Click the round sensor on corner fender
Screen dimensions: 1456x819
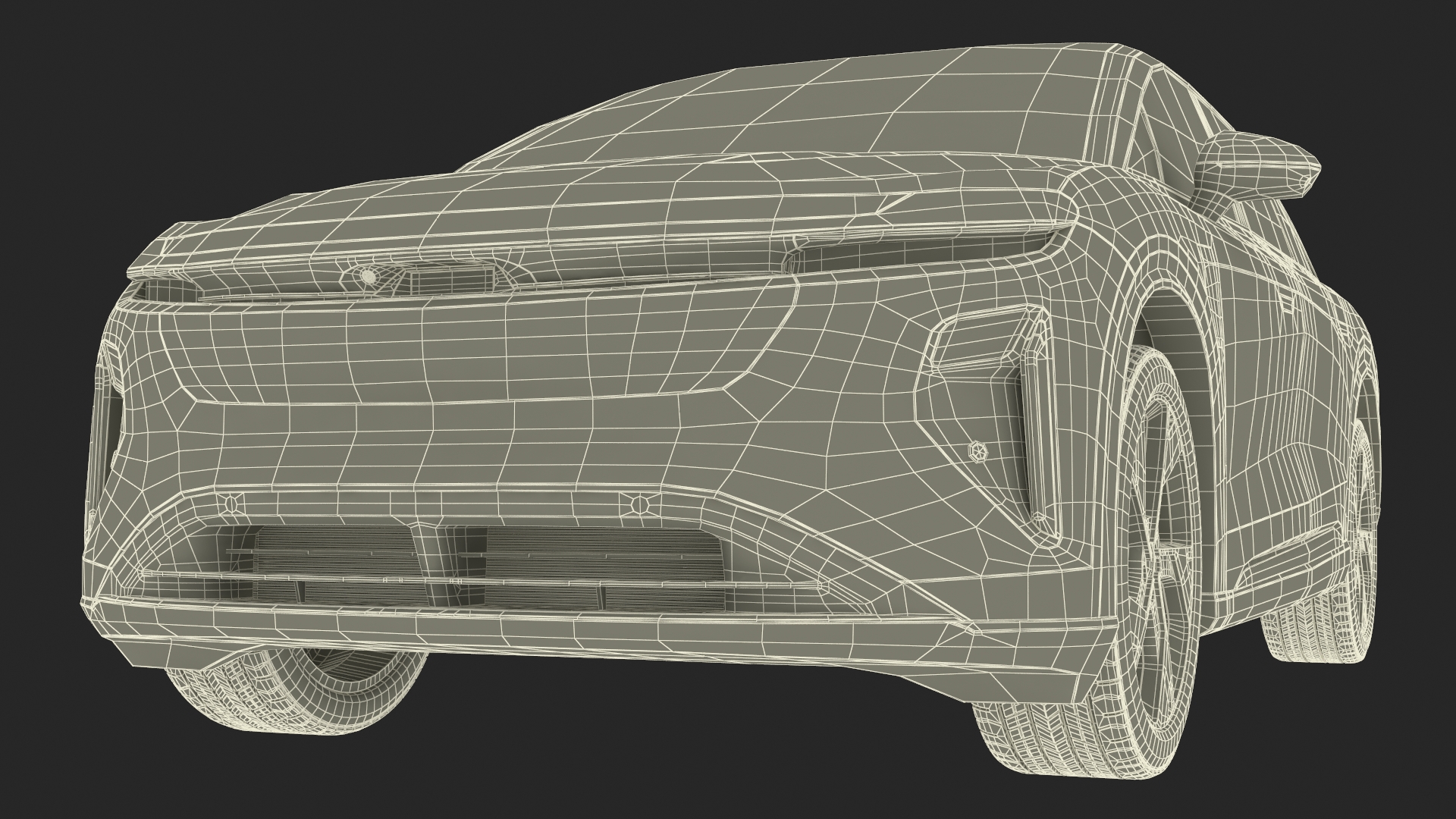[x=979, y=452]
